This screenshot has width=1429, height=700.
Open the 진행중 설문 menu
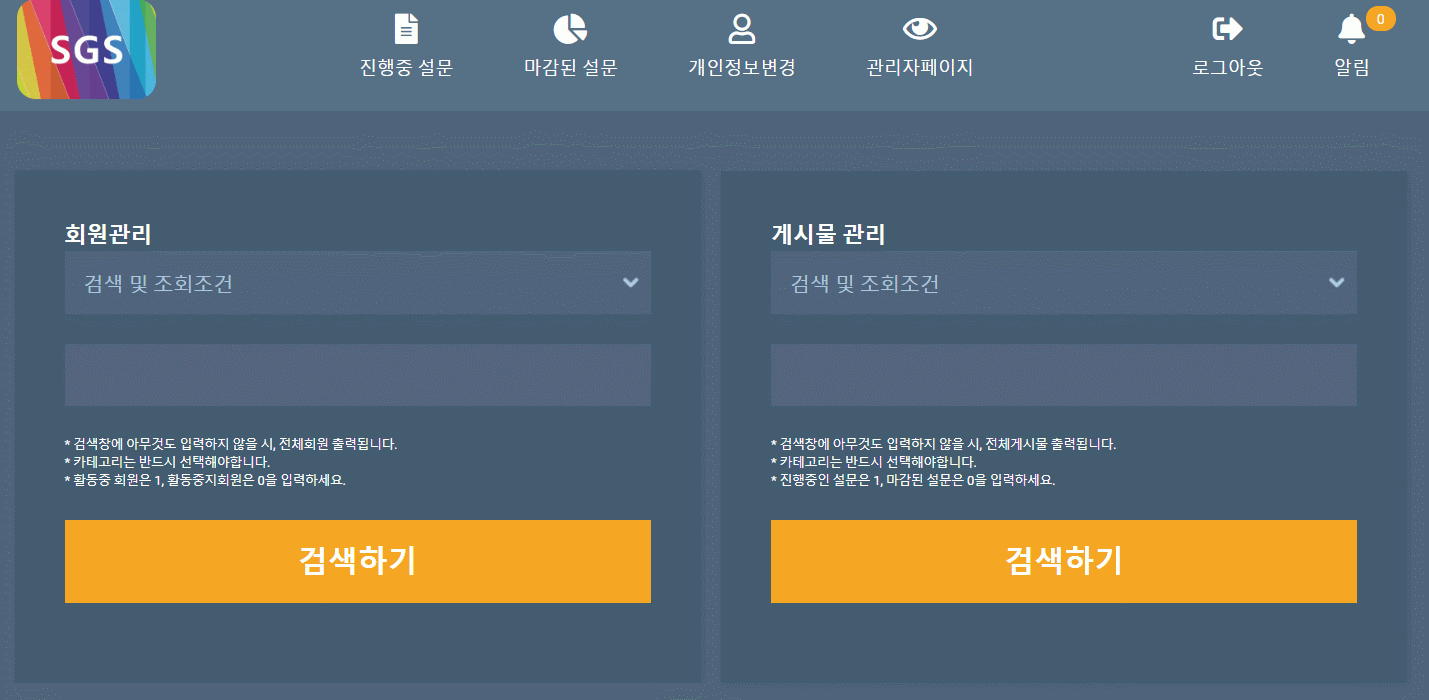click(406, 68)
